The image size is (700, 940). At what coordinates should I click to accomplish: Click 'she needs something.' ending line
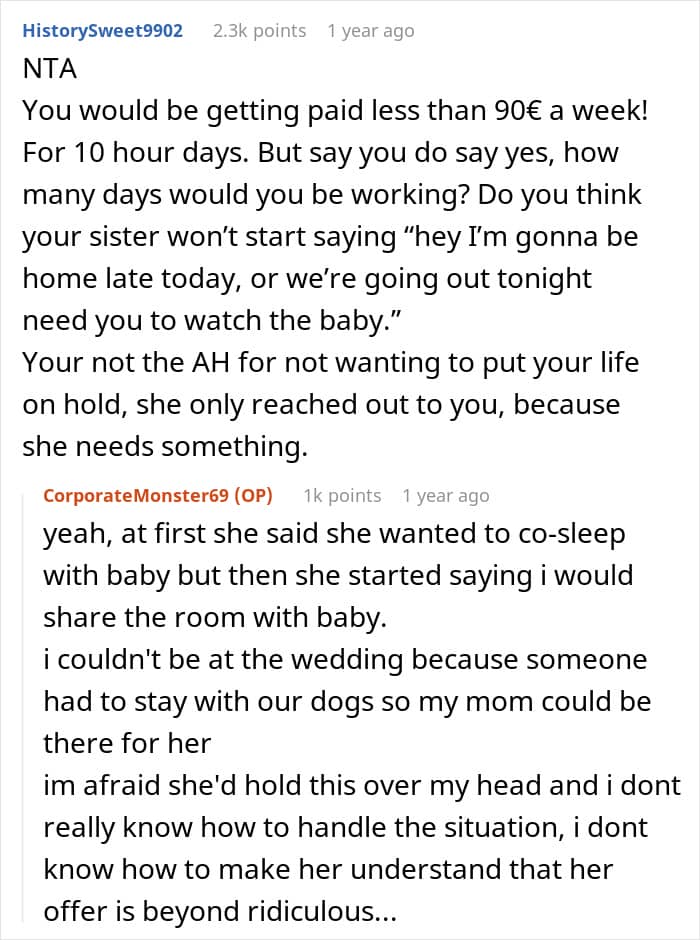point(165,447)
